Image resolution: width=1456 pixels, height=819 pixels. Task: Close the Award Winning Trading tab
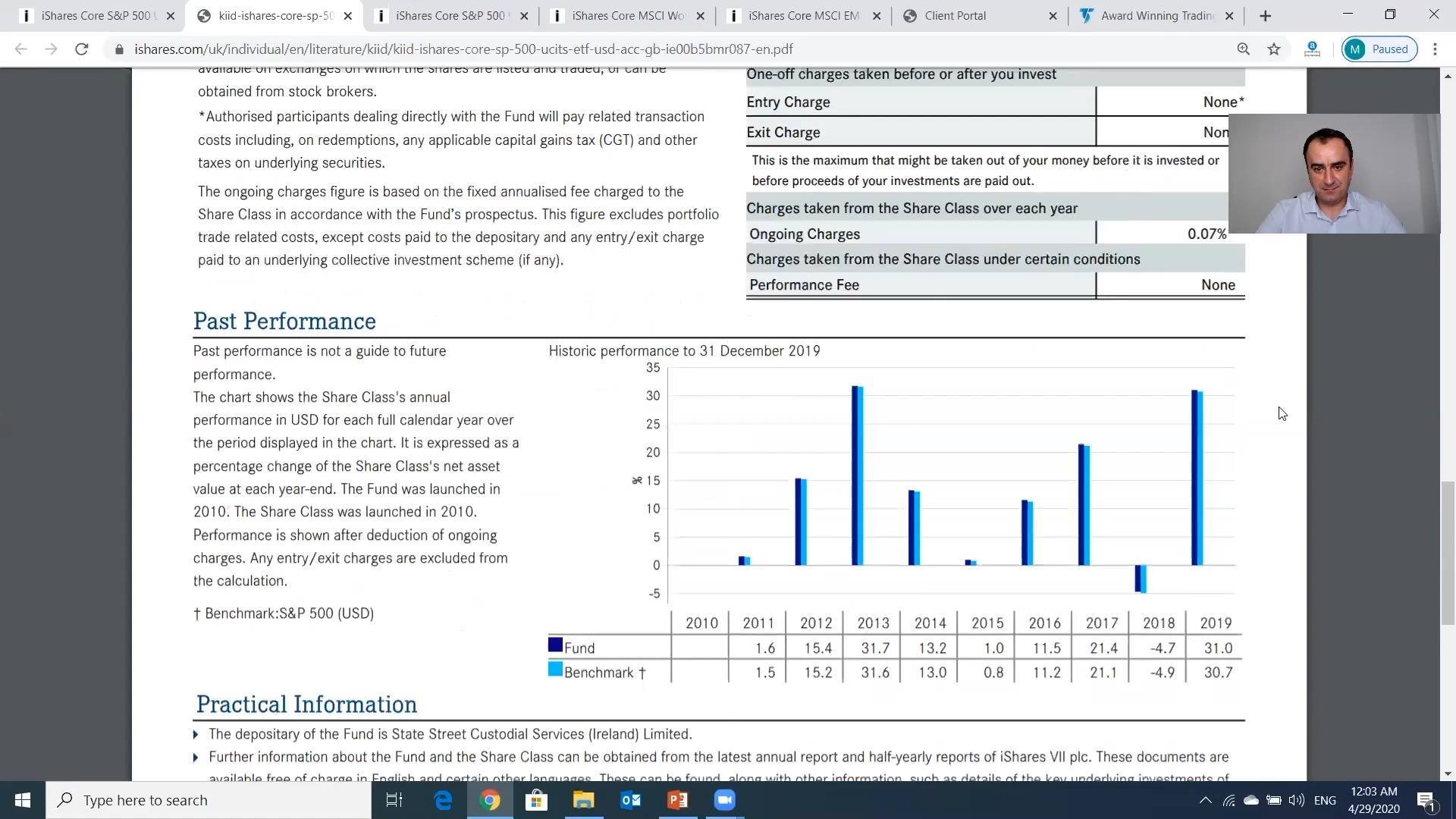pyautogui.click(x=1229, y=16)
